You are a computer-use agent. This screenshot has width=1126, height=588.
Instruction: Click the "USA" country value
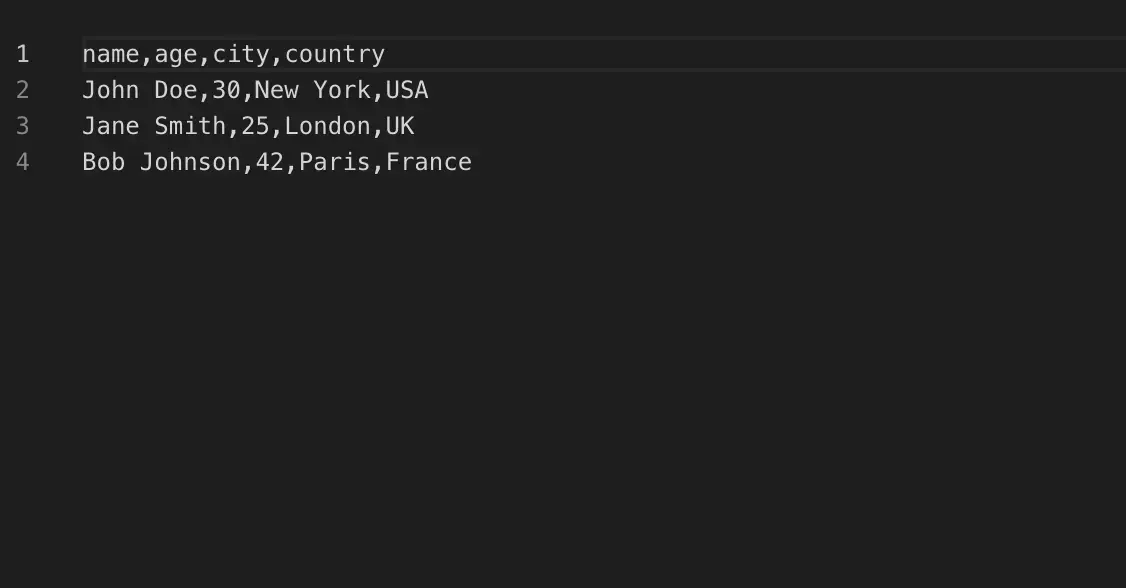coord(407,90)
